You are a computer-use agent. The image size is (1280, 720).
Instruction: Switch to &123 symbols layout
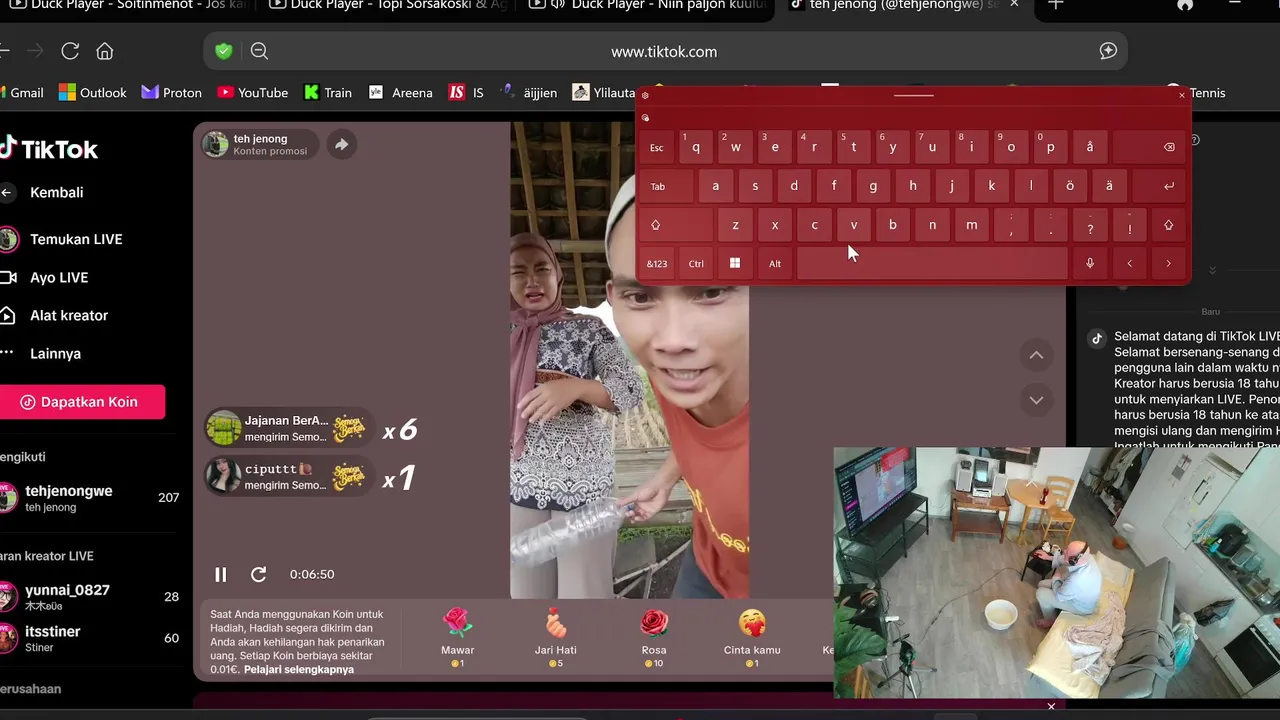tap(656, 264)
